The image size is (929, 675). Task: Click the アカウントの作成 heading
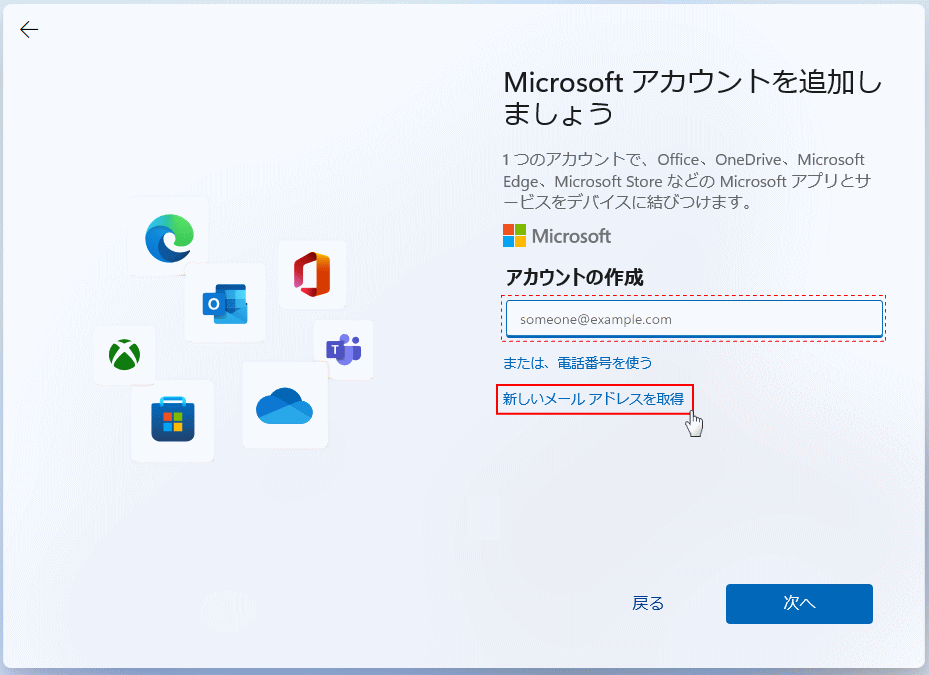[574, 278]
